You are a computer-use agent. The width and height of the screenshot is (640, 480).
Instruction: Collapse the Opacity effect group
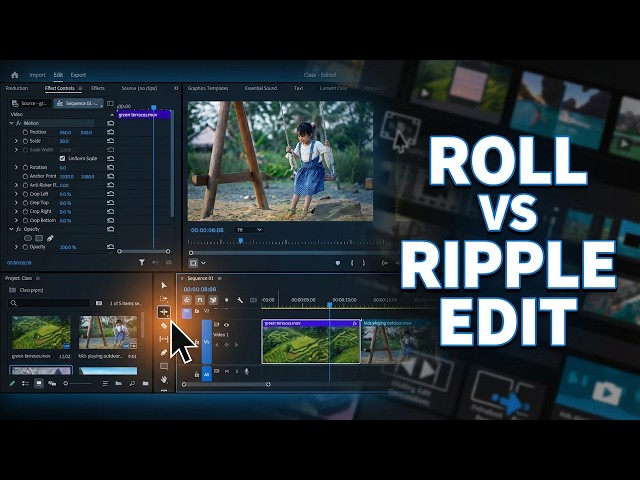(11, 229)
